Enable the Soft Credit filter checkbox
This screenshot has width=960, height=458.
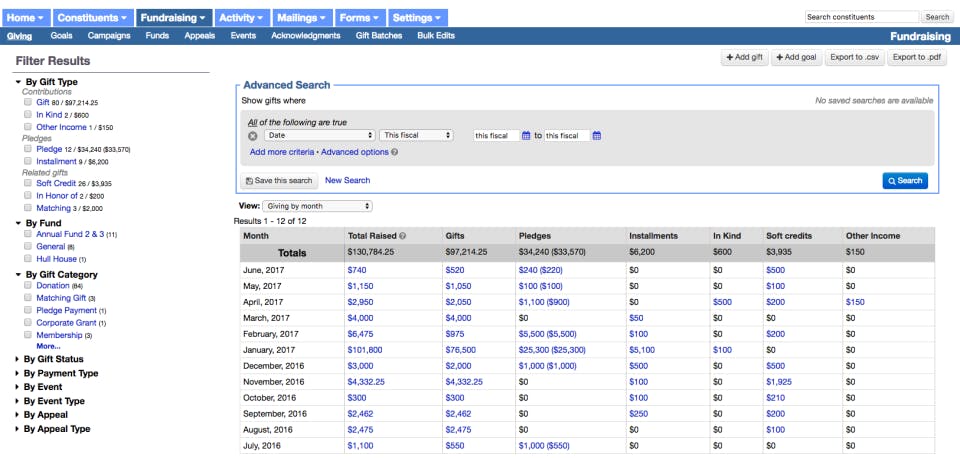point(28,184)
